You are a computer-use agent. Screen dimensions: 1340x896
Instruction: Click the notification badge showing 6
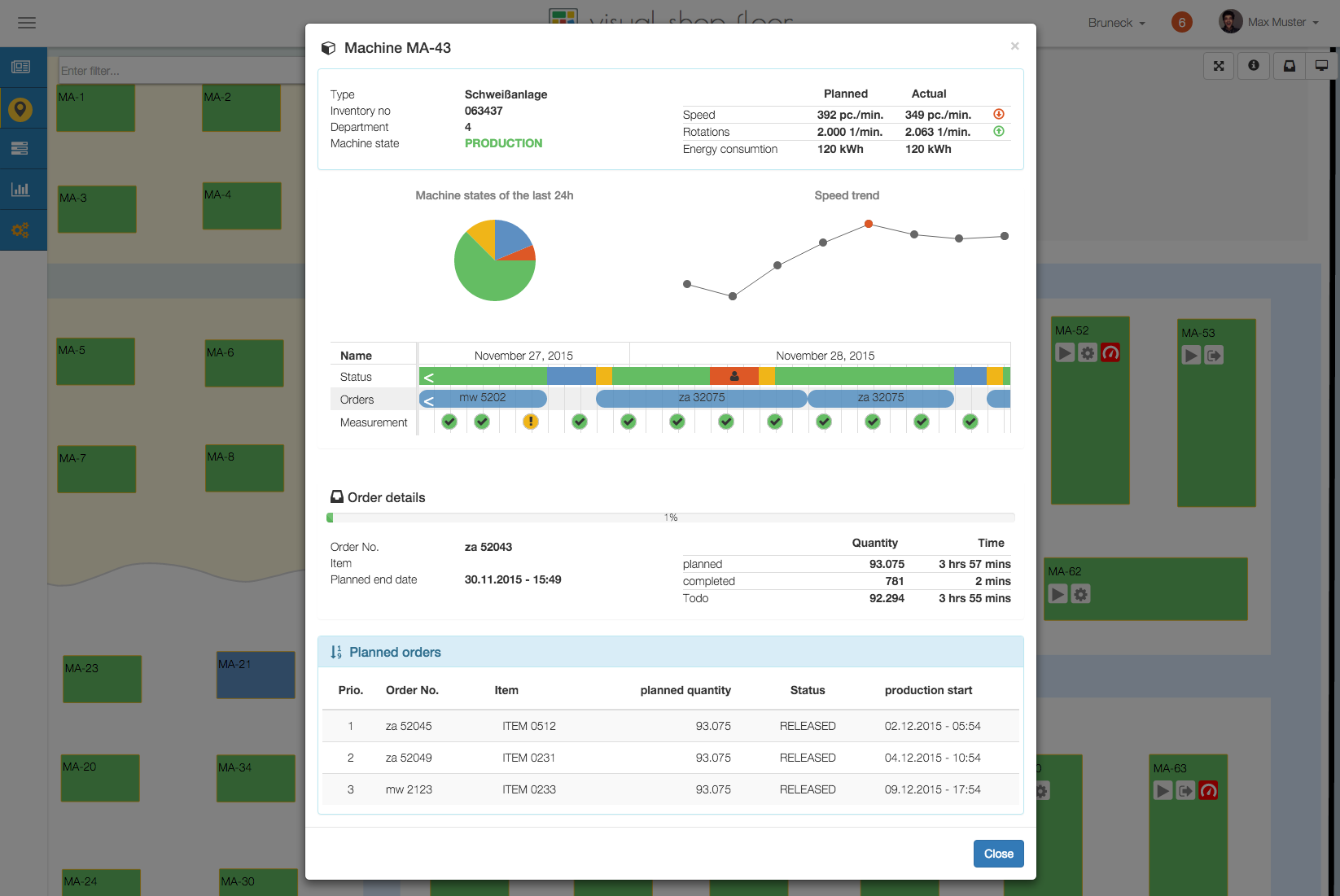point(1182,23)
